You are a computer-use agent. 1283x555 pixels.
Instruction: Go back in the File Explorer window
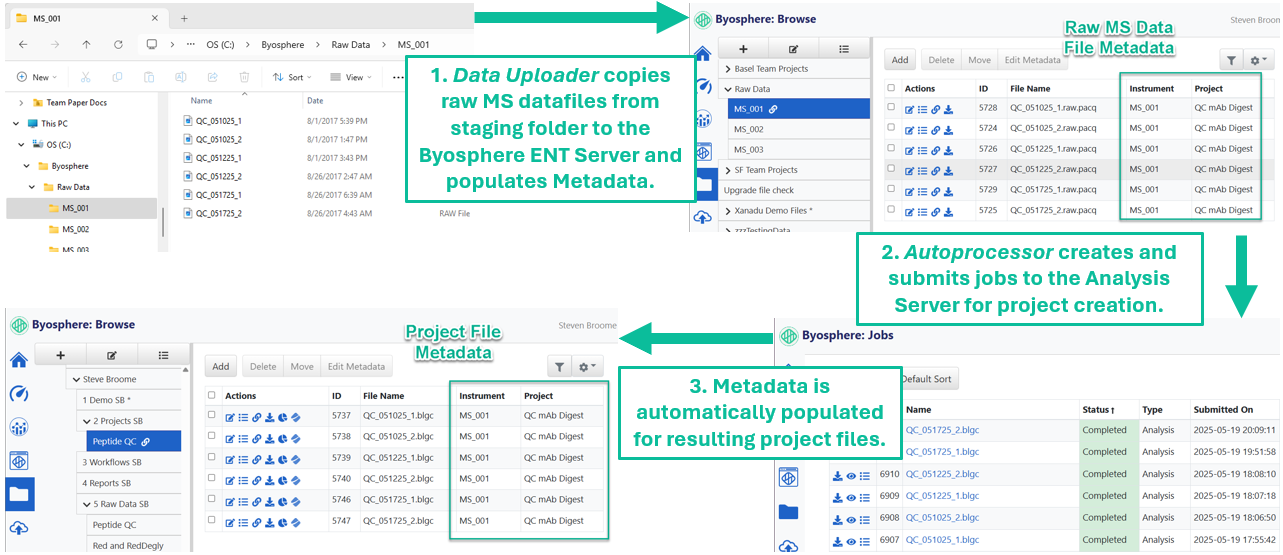click(23, 45)
